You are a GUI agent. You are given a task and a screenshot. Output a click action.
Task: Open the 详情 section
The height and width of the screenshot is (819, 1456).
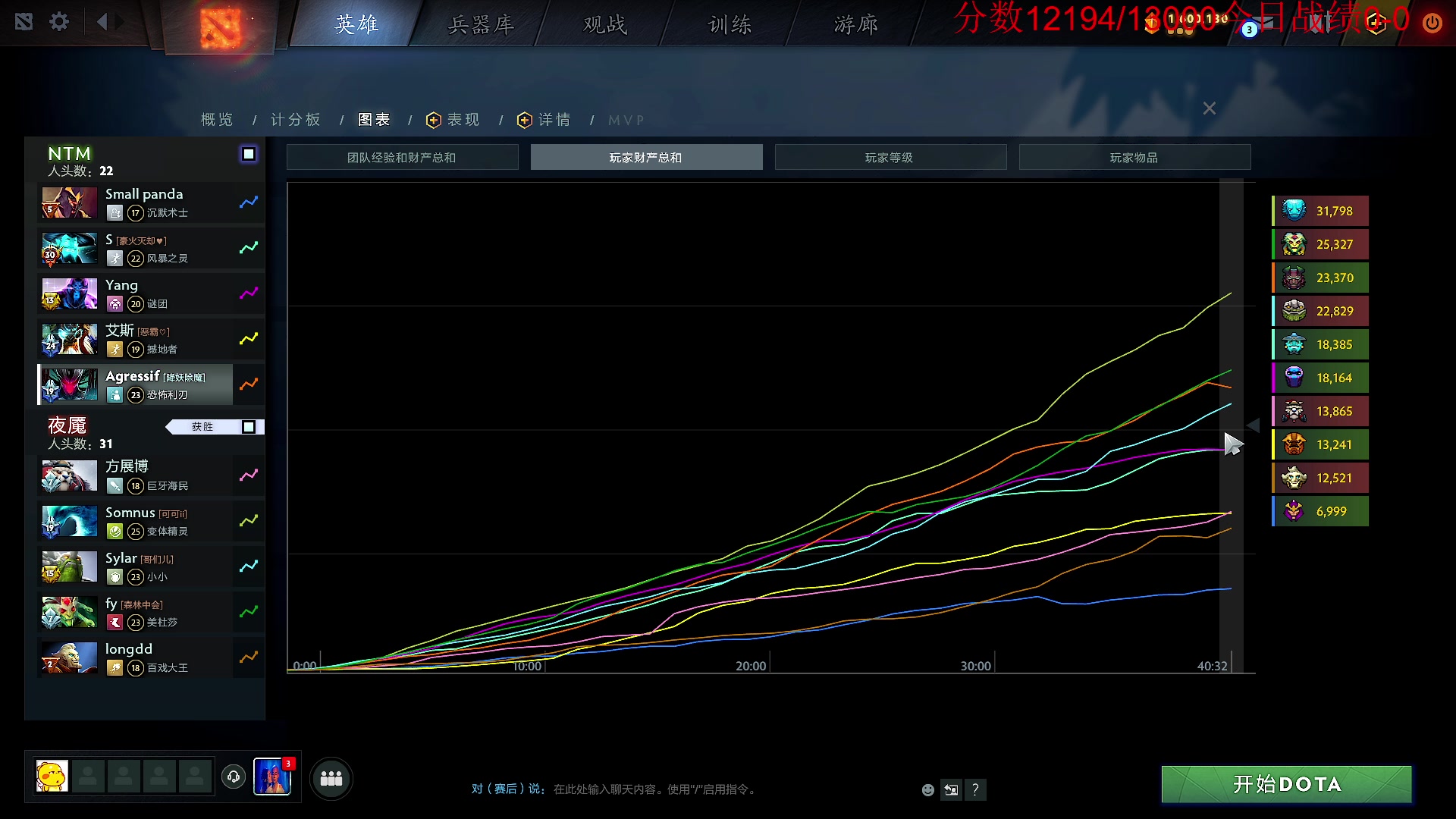pos(544,120)
